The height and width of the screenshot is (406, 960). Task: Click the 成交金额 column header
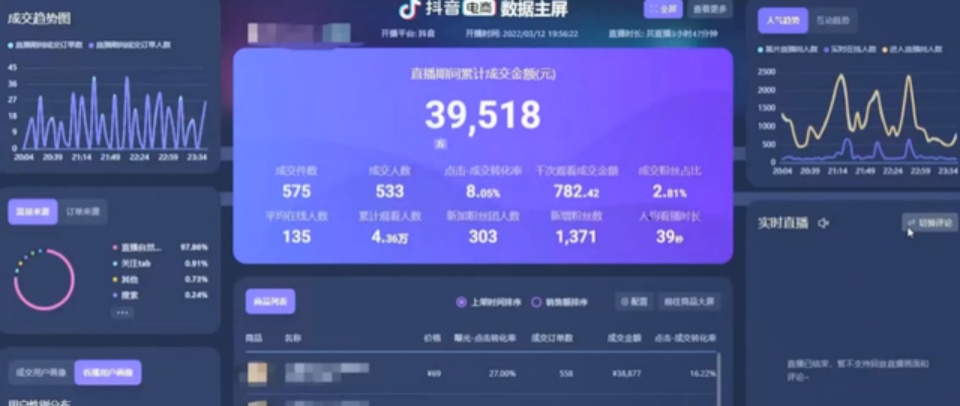(624, 338)
